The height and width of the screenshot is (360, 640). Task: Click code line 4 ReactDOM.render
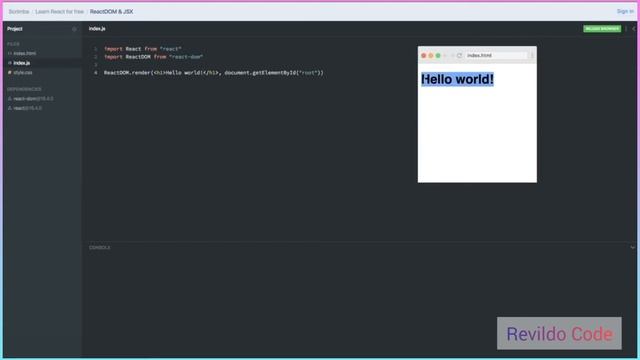[213, 73]
